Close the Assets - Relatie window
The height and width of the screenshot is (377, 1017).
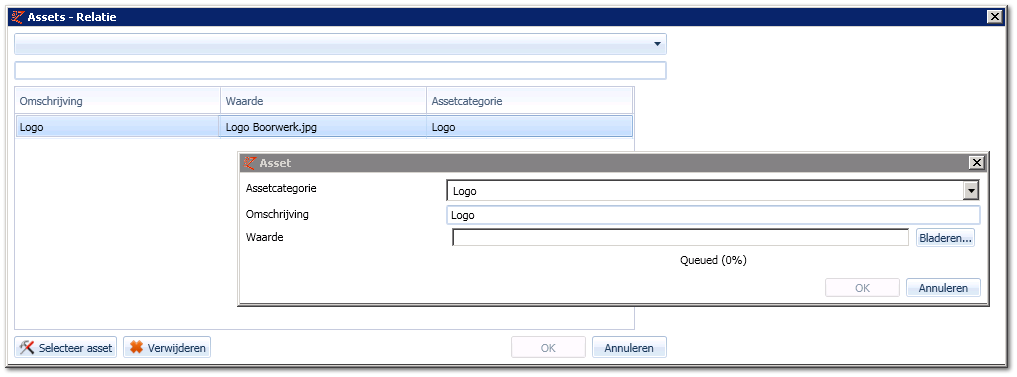point(993,17)
